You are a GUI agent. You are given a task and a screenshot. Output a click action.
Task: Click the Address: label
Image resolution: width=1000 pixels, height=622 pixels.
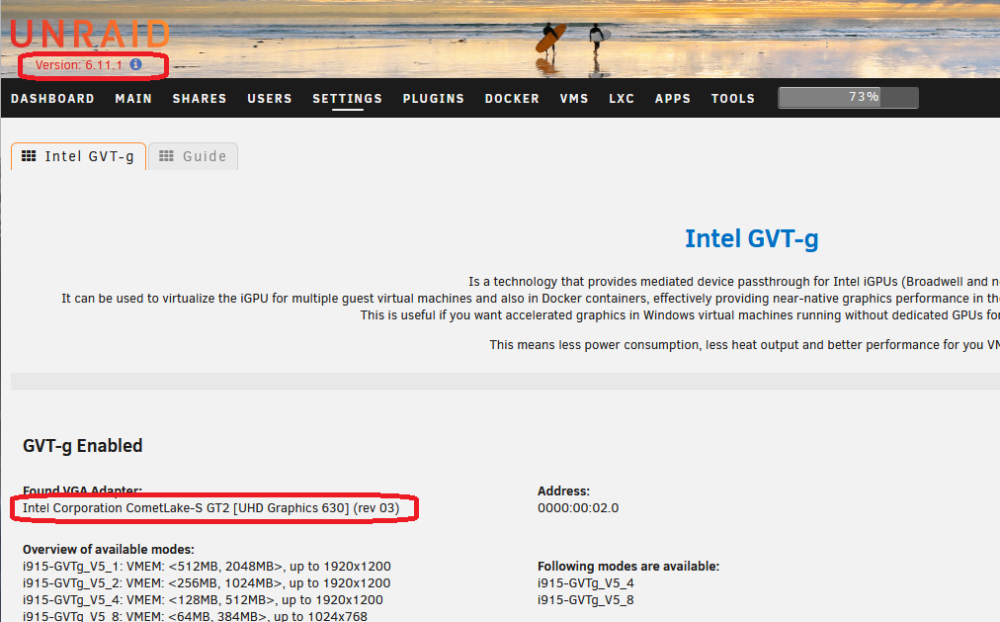tap(564, 491)
